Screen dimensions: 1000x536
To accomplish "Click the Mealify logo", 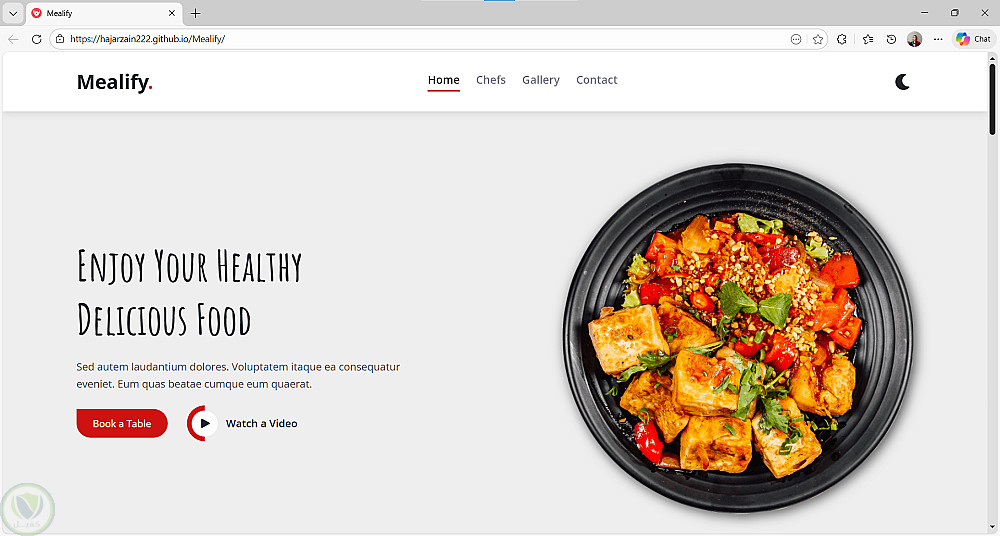I will click(115, 82).
